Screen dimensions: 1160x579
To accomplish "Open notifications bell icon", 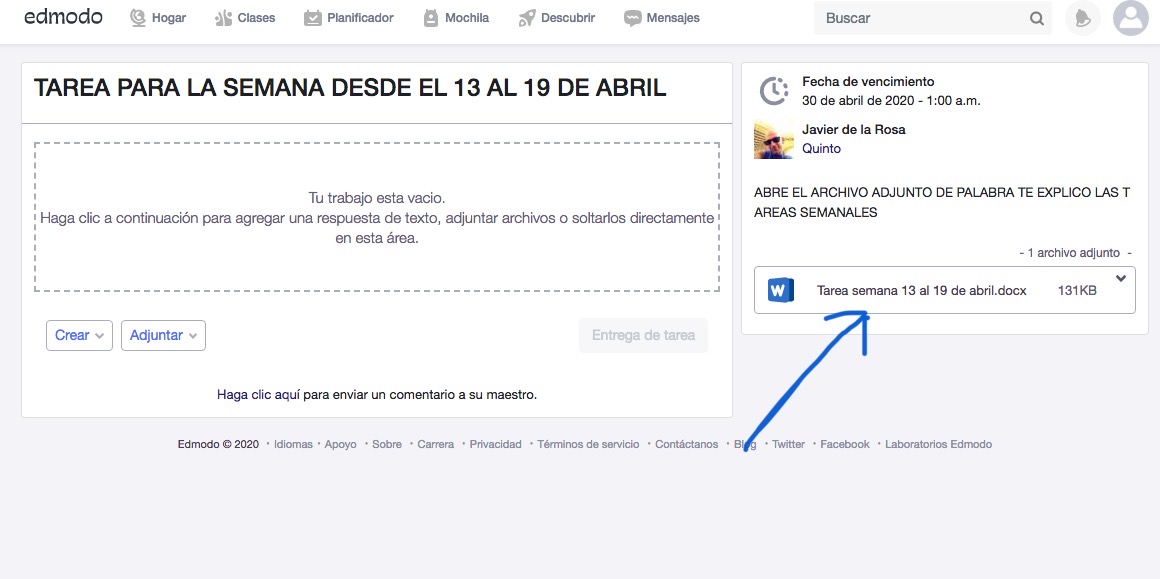I will coord(1082,18).
